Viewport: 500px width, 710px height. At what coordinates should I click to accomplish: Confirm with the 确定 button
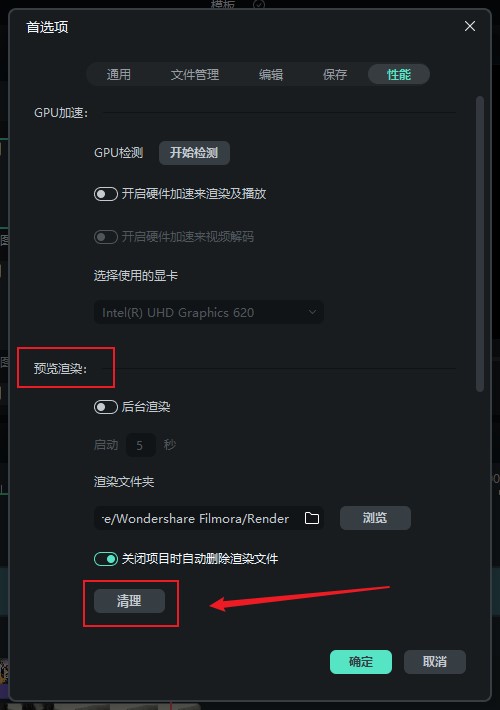[x=361, y=662]
